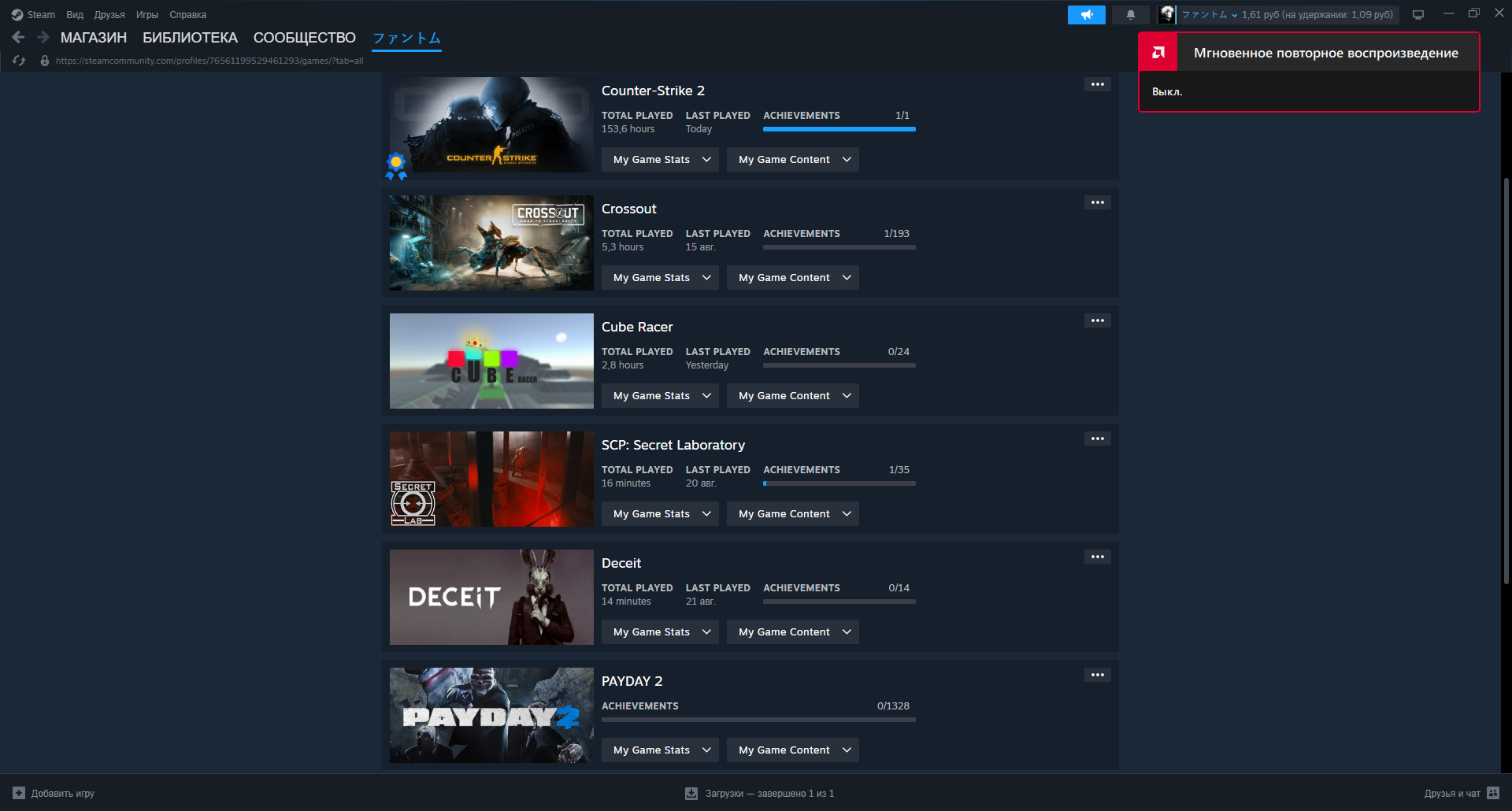Switch to the БИБЛИОТЕКА tab

190,38
